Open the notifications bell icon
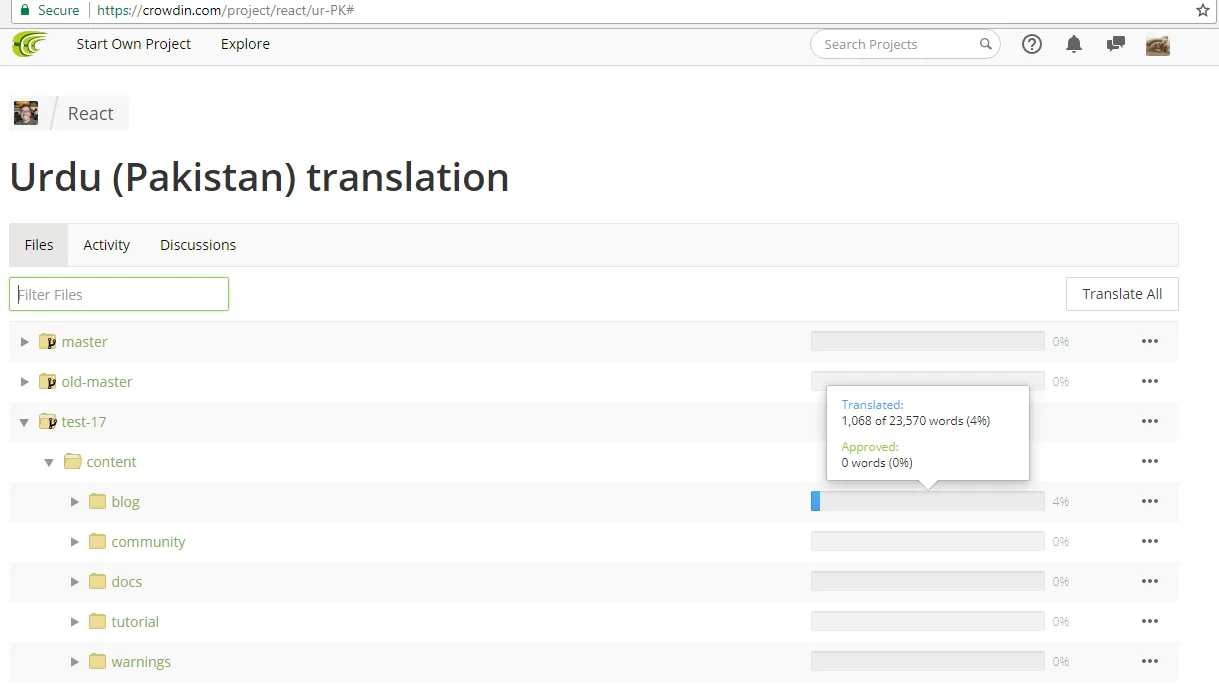This screenshot has width=1219, height=685. [1074, 44]
